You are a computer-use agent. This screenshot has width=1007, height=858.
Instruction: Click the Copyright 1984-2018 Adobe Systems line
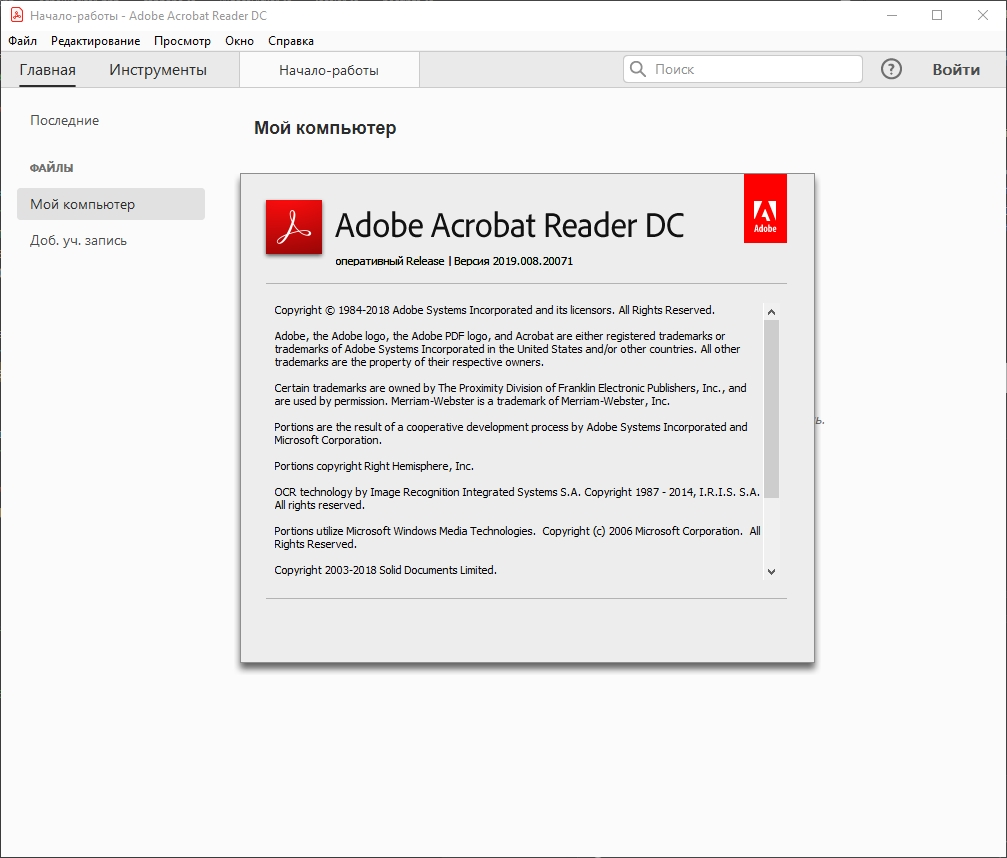(495, 310)
